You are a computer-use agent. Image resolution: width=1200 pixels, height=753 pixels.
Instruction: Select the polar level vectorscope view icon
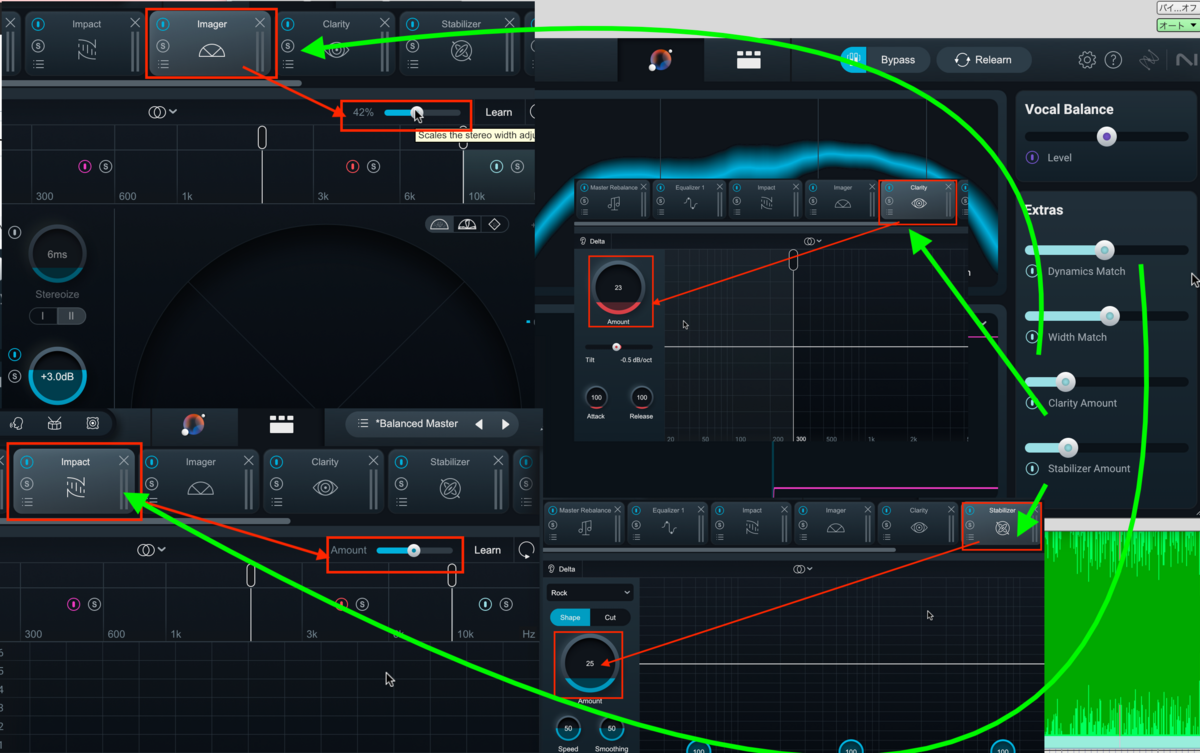tap(467, 225)
